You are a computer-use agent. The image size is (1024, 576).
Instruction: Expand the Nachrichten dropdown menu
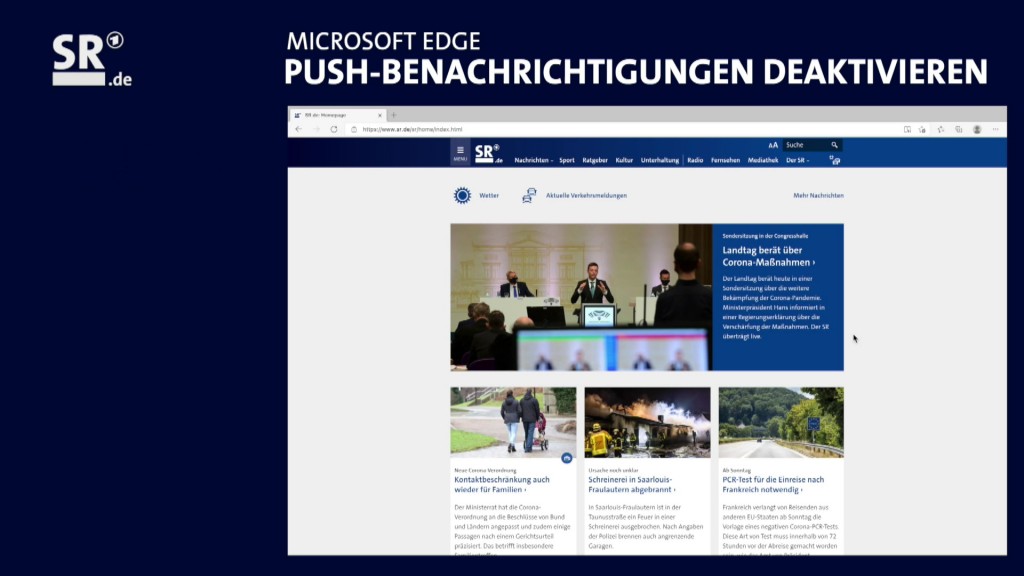pos(534,160)
